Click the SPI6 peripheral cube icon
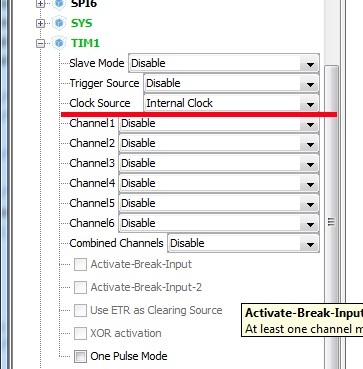Viewport: 363px width, 369px height. 59,4
